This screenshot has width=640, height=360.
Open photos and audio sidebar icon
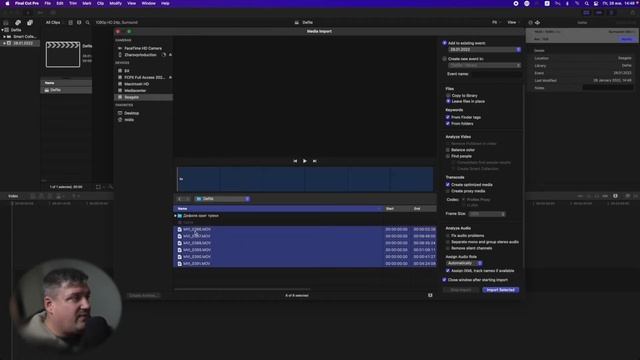(18, 22)
